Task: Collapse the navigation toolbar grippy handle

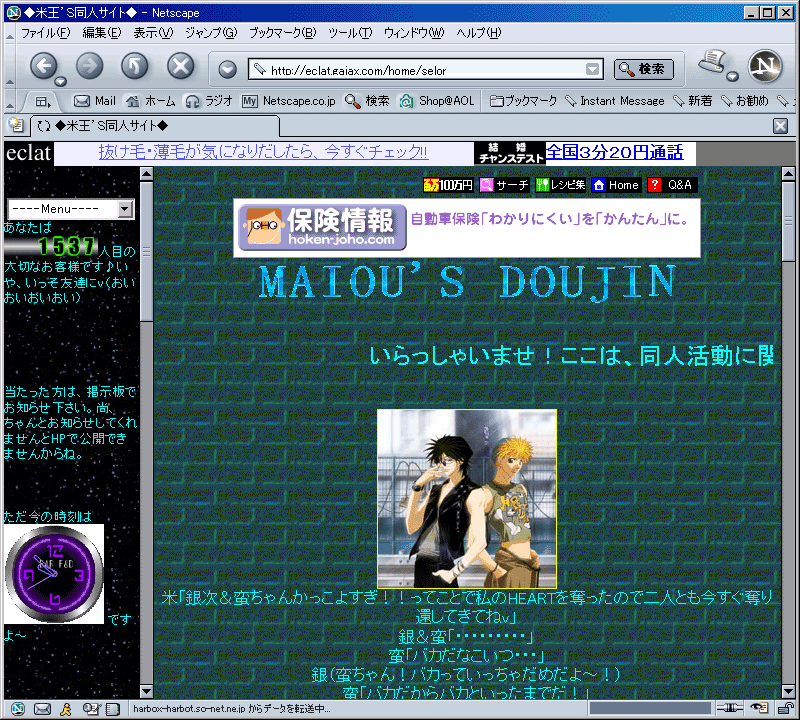Action: tap(10, 66)
